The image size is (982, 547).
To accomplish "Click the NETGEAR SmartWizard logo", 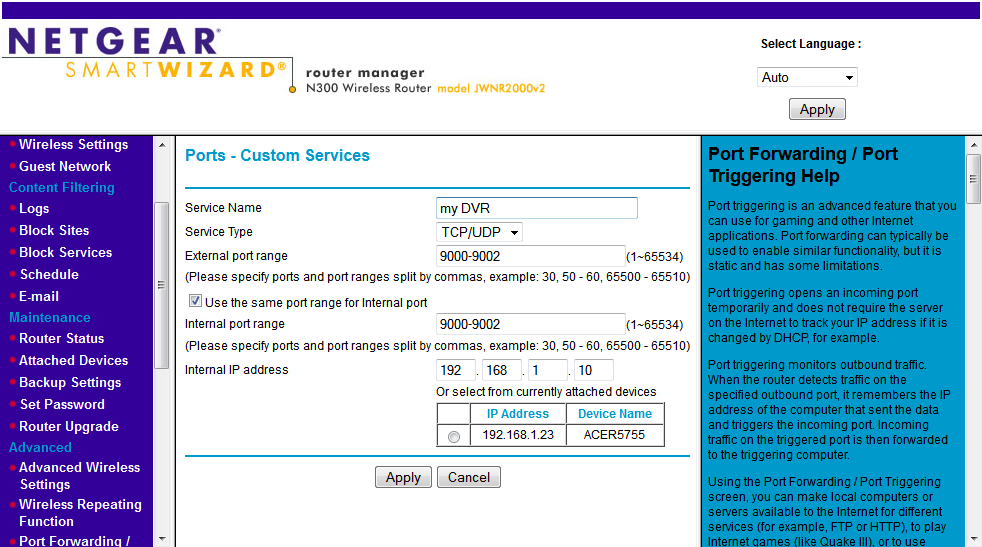I will (x=145, y=56).
